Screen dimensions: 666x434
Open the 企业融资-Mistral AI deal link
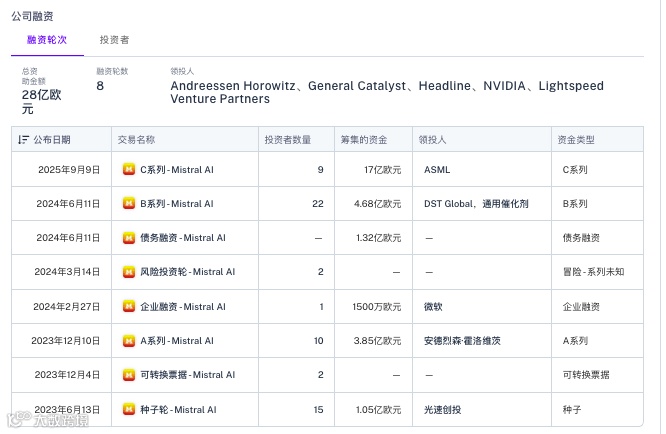(x=183, y=307)
